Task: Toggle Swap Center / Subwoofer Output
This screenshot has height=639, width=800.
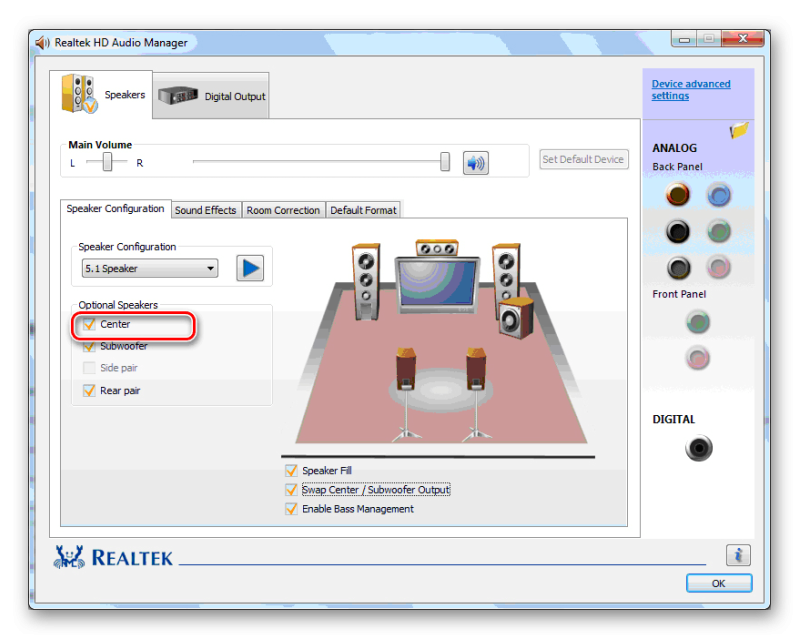Action: [x=291, y=490]
